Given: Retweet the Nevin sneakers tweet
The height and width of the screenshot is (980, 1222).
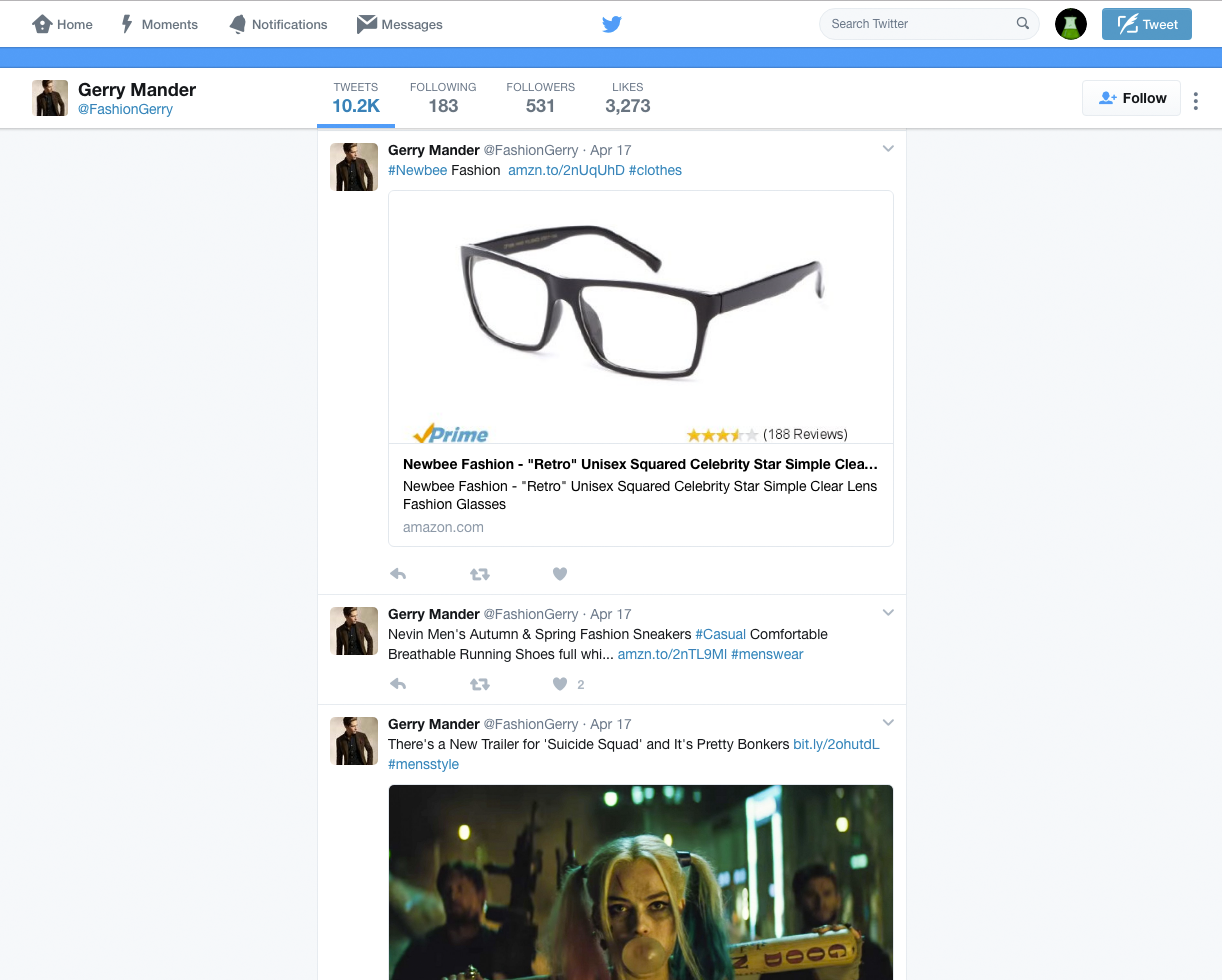Looking at the screenshot, I should [x=480, y=684].
